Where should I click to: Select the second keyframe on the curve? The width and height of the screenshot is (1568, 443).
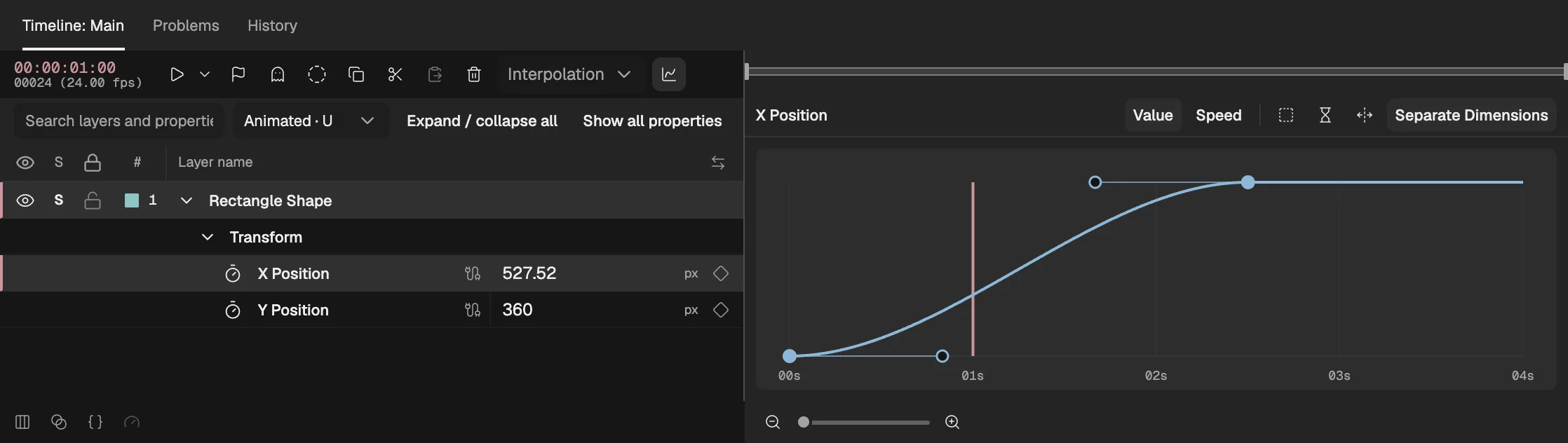(1248, 182)
